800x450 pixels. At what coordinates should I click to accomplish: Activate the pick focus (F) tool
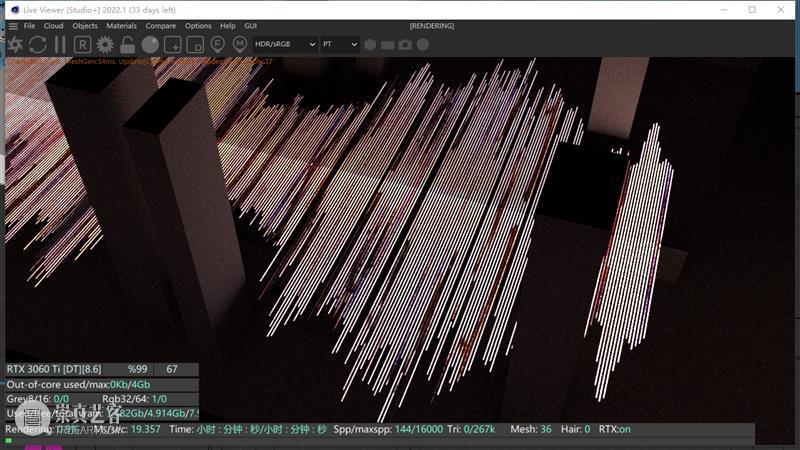pyautogui.click(x=218, y=45)
